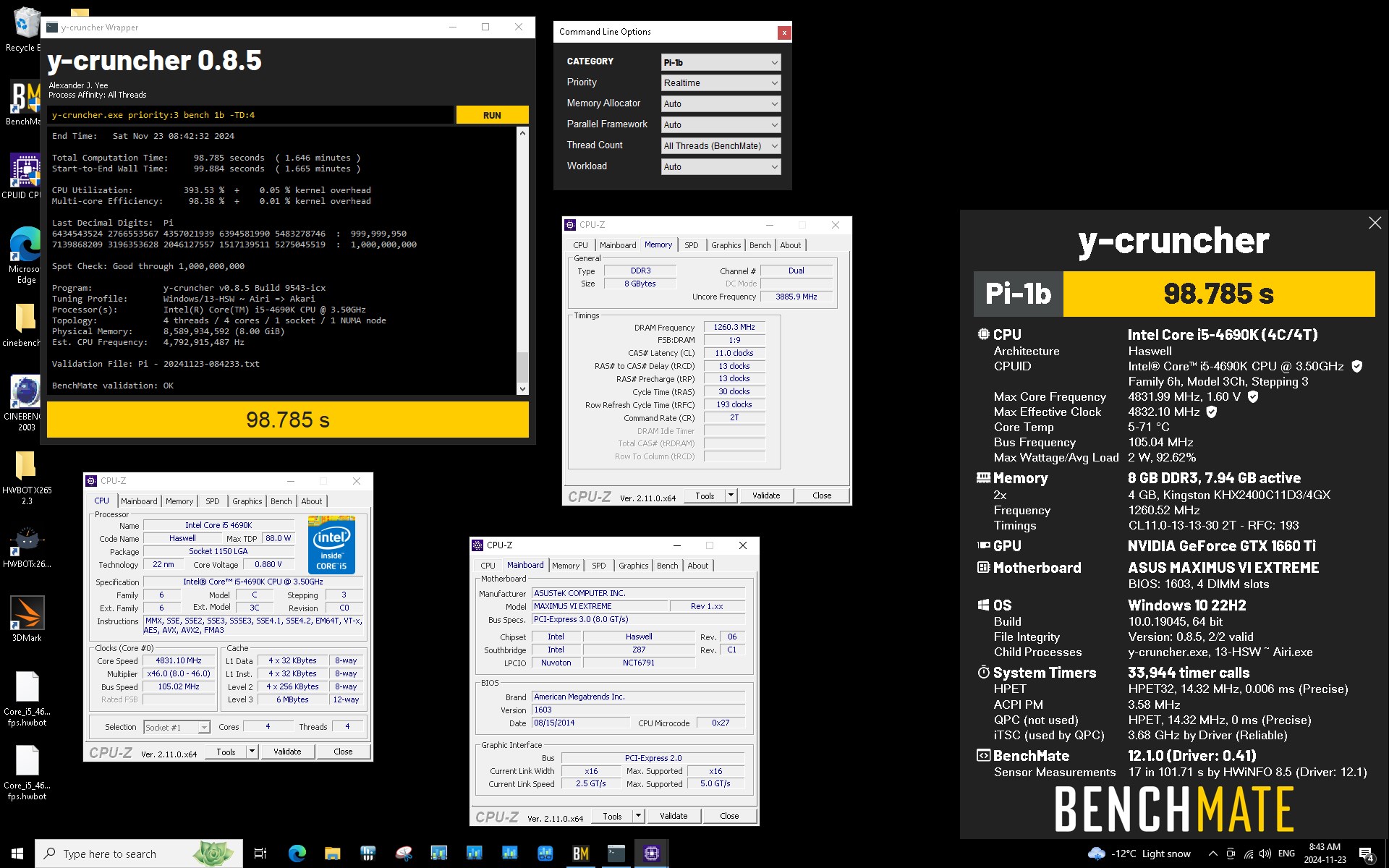Close the Command Line Options window

click(783, 33)
